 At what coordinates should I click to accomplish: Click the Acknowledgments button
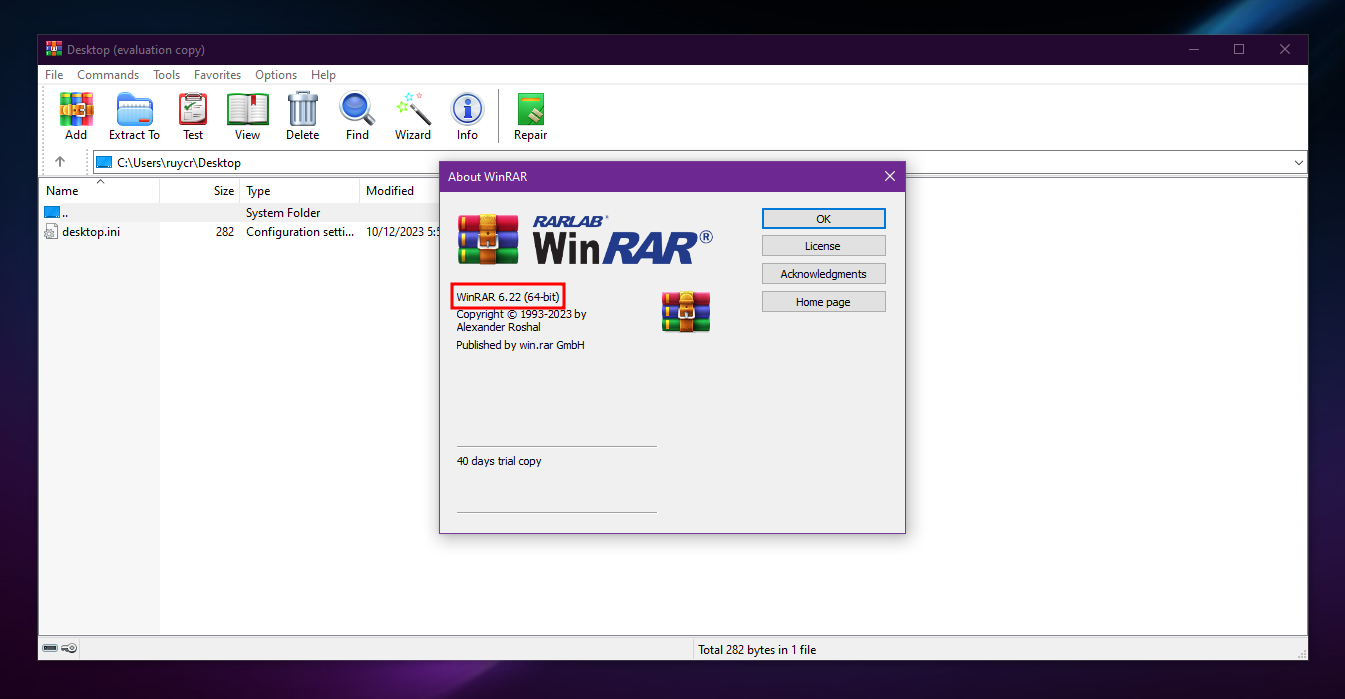point(823,274)
